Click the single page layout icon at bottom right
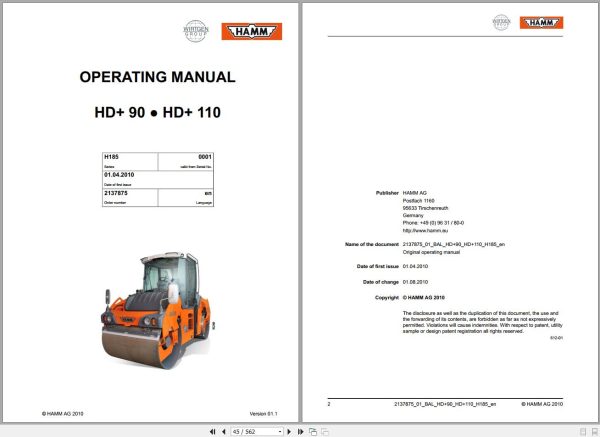 (x=583, y=432)
